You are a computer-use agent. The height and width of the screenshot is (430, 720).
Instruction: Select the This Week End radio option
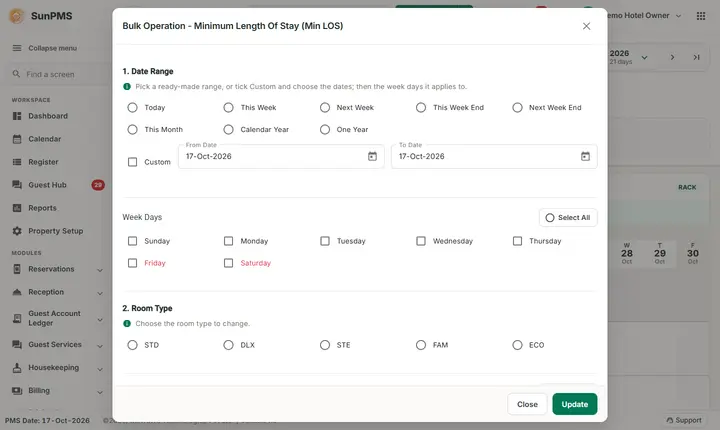[x=421, y=108]
